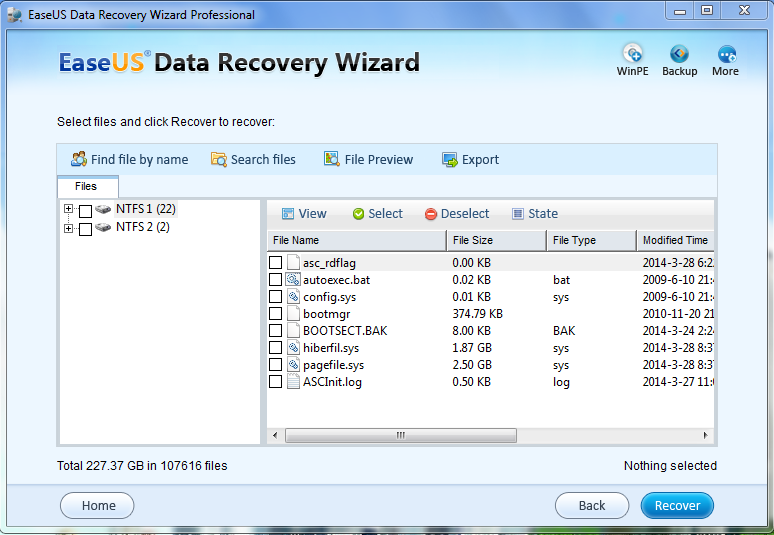Click Select with green check icon
Viewport: 774px width, 535px height.
(x=378, y=214)
